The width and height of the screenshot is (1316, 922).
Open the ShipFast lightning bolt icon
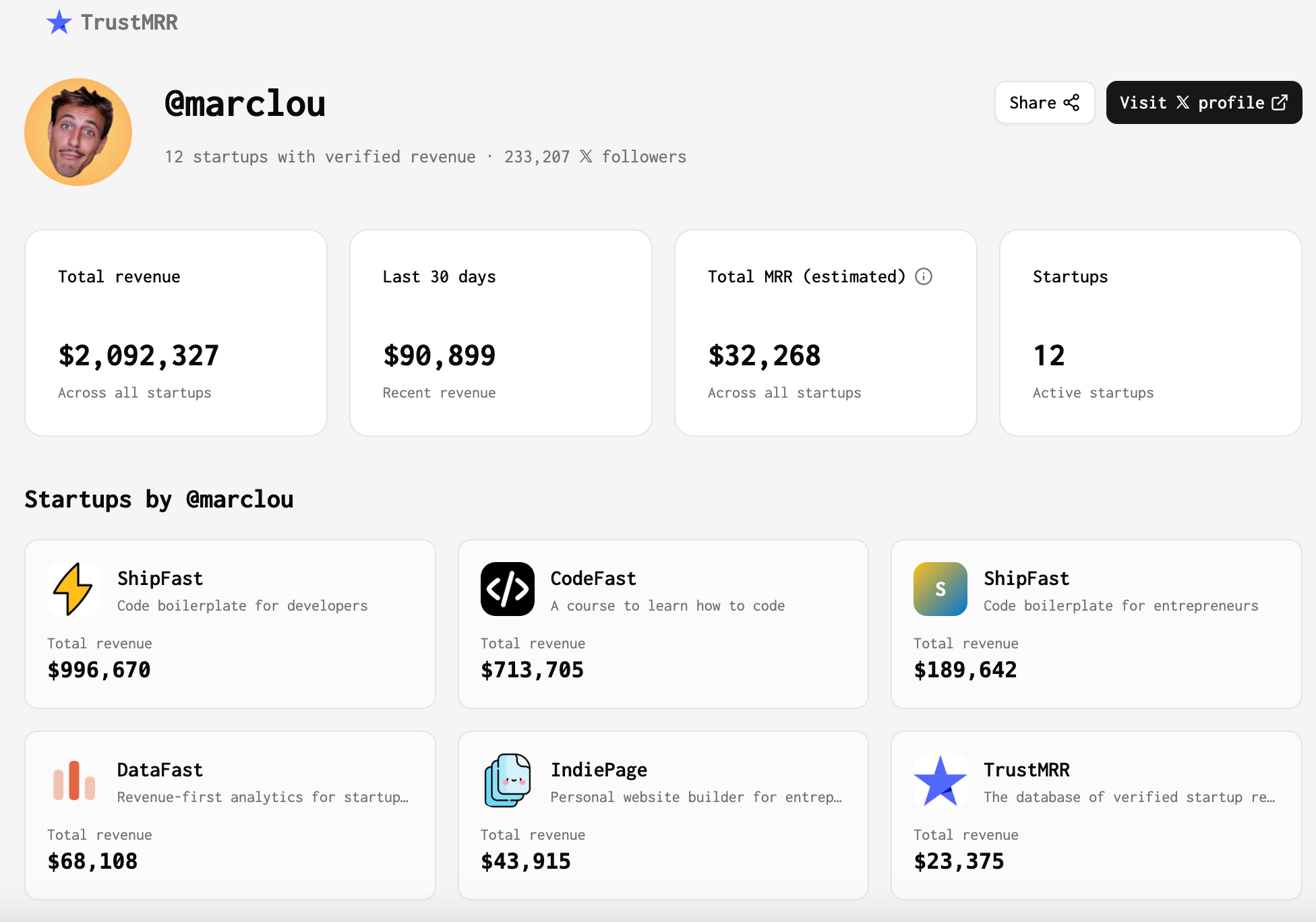tap(73, 589)
